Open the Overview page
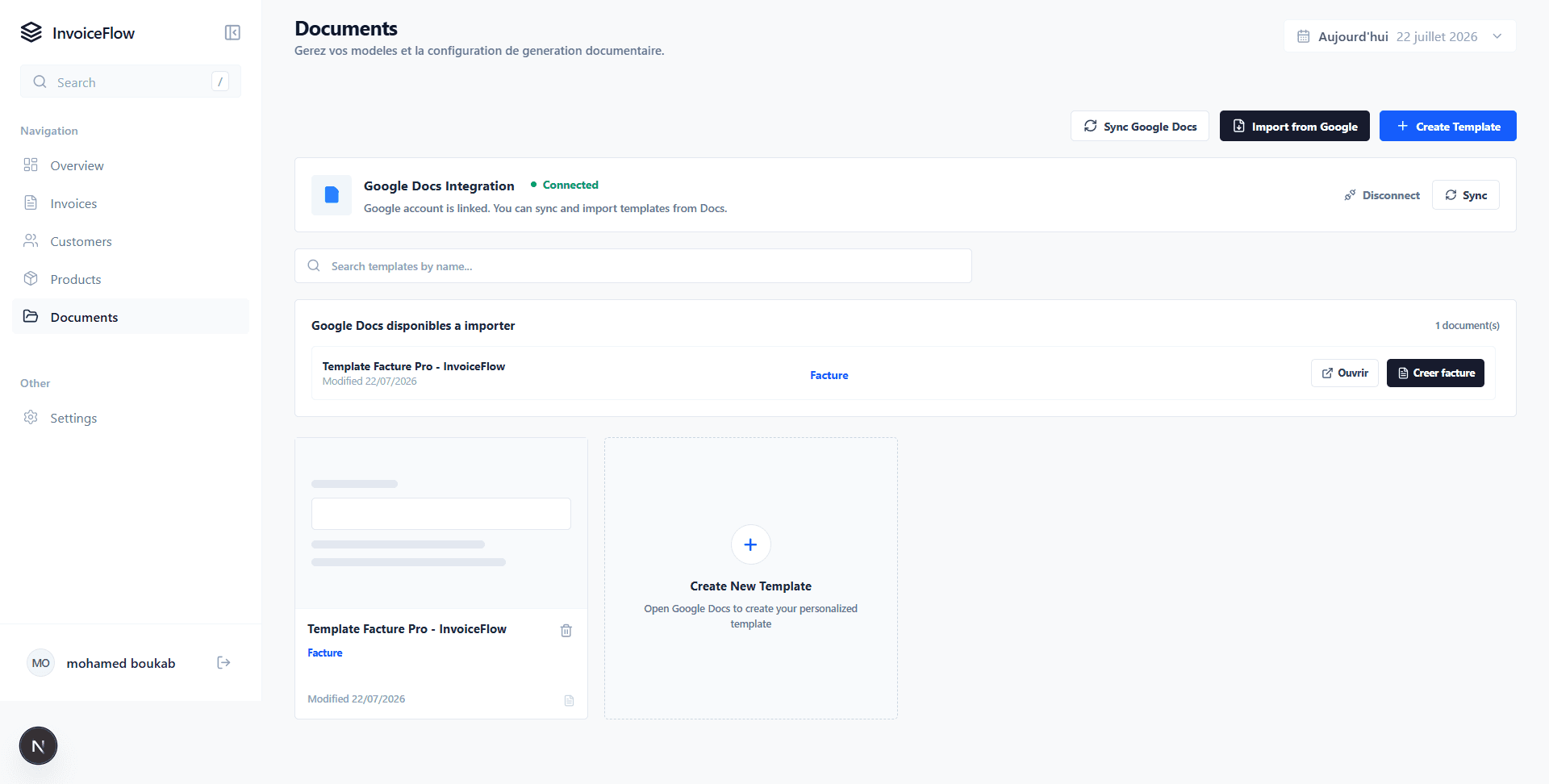Viewport: 1549px width, 784px height. pos(131,165)
